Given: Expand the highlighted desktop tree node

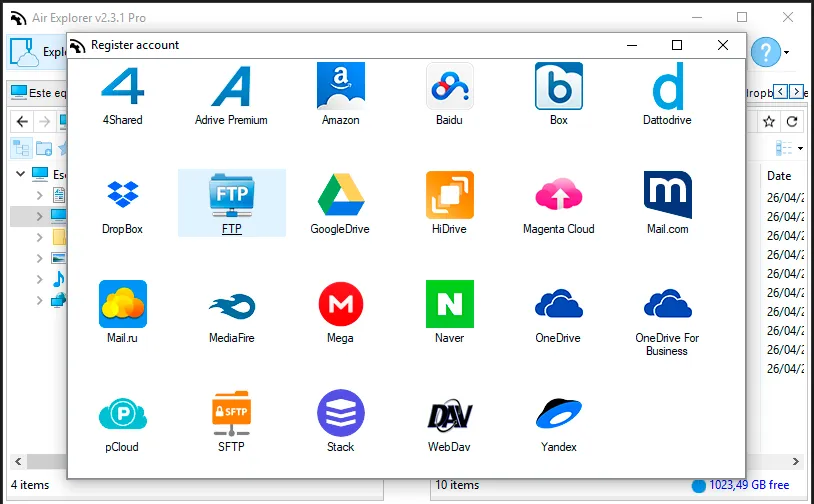Looking at the screenshot, I should [x=39, y=216].
